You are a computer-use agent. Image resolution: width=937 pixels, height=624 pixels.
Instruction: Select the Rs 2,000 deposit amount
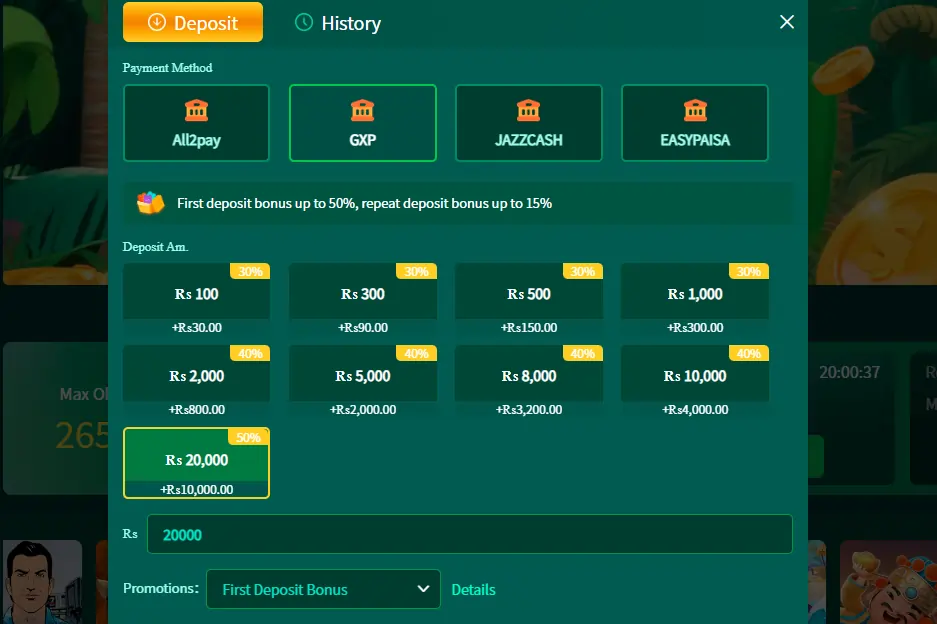click(196, 375)
